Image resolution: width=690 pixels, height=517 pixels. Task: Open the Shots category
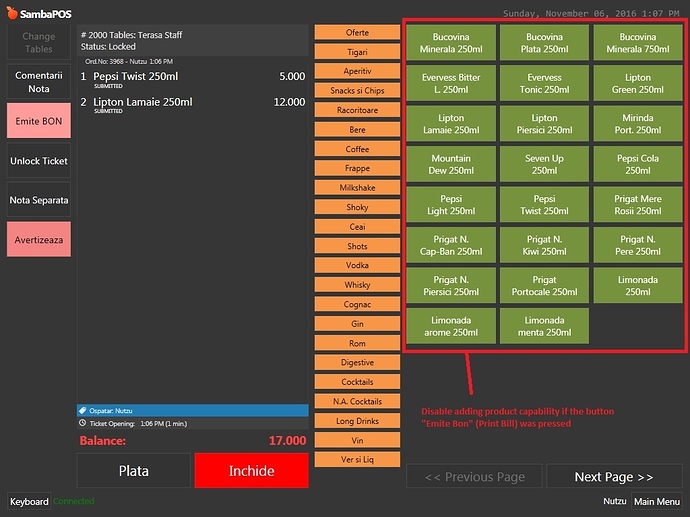(357, 246)
